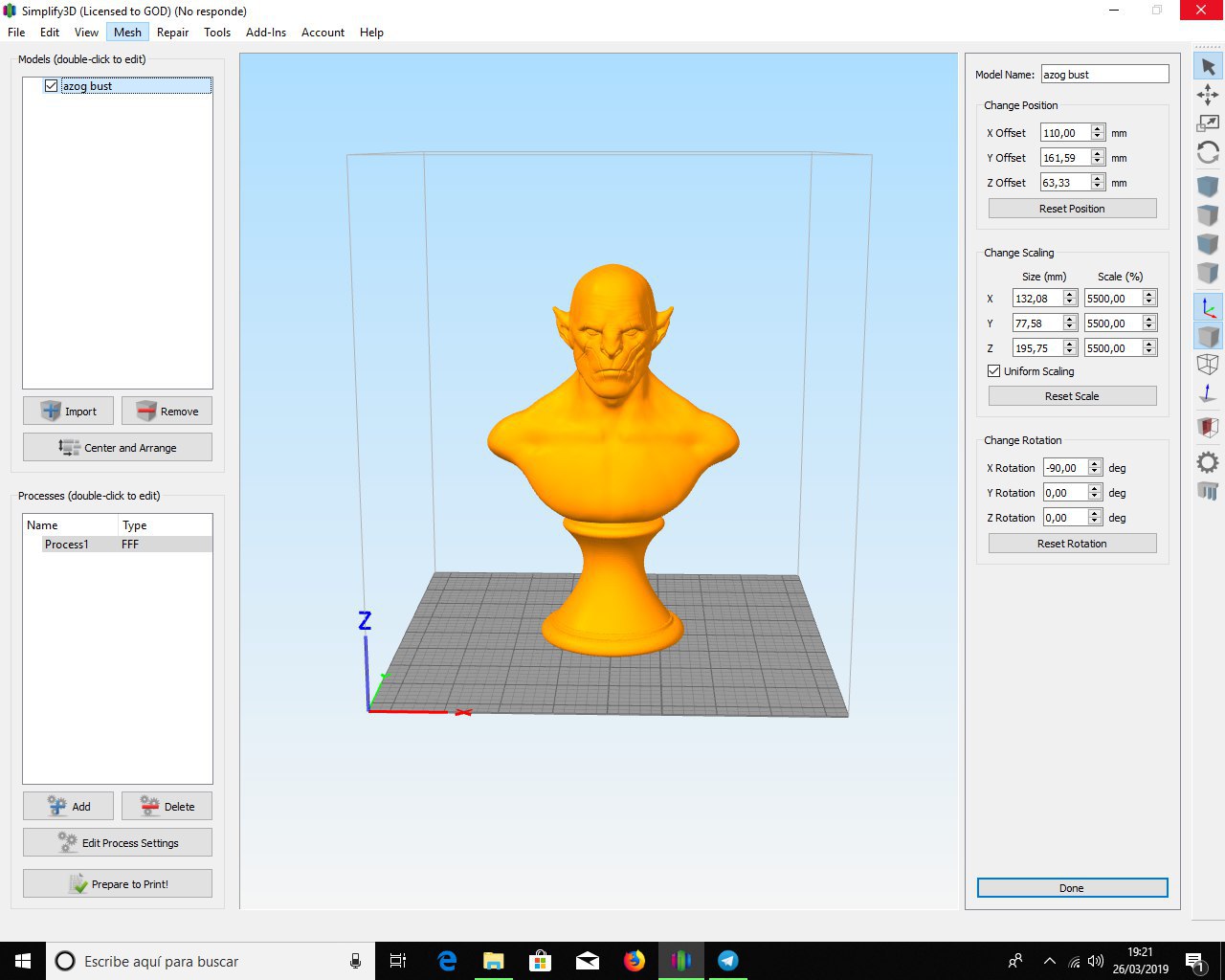The width and height of the screenshot is (1225, 980).
Task: Toggle solid model rendering icon
Action: tap(1208, 336)
